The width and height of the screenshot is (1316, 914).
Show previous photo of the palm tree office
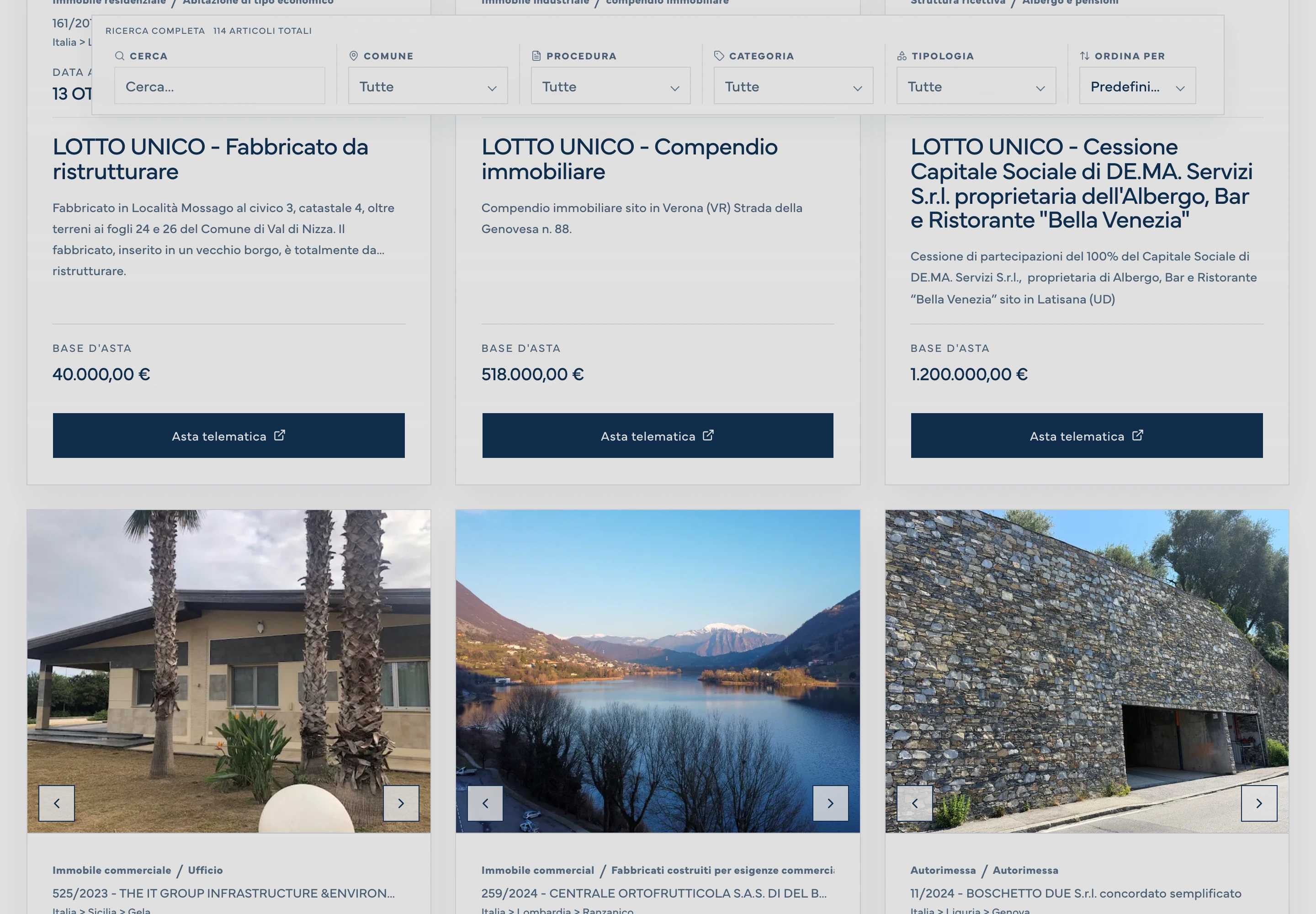[57, 803]
